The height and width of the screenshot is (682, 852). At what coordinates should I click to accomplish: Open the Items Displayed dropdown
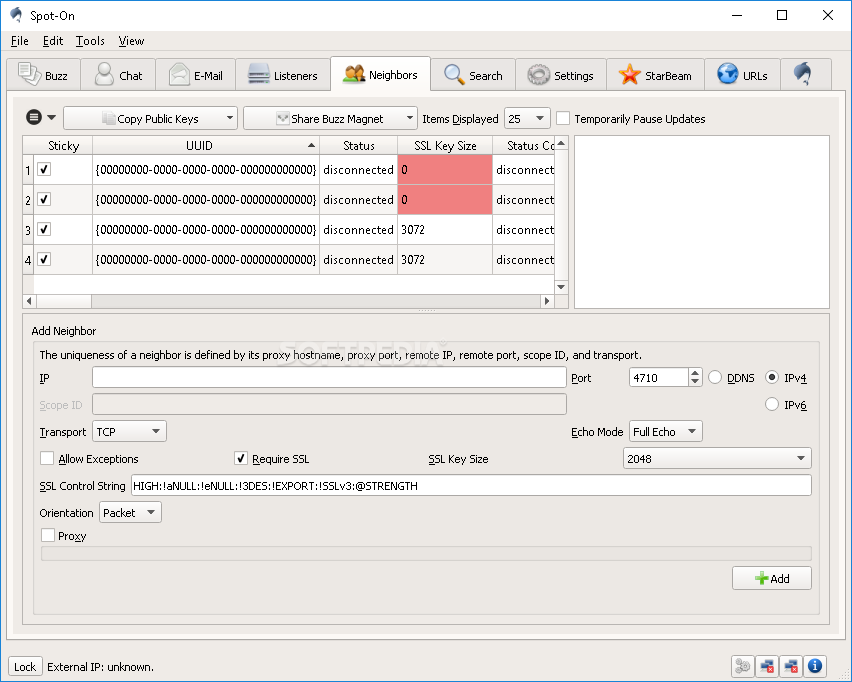coord(527,118)
